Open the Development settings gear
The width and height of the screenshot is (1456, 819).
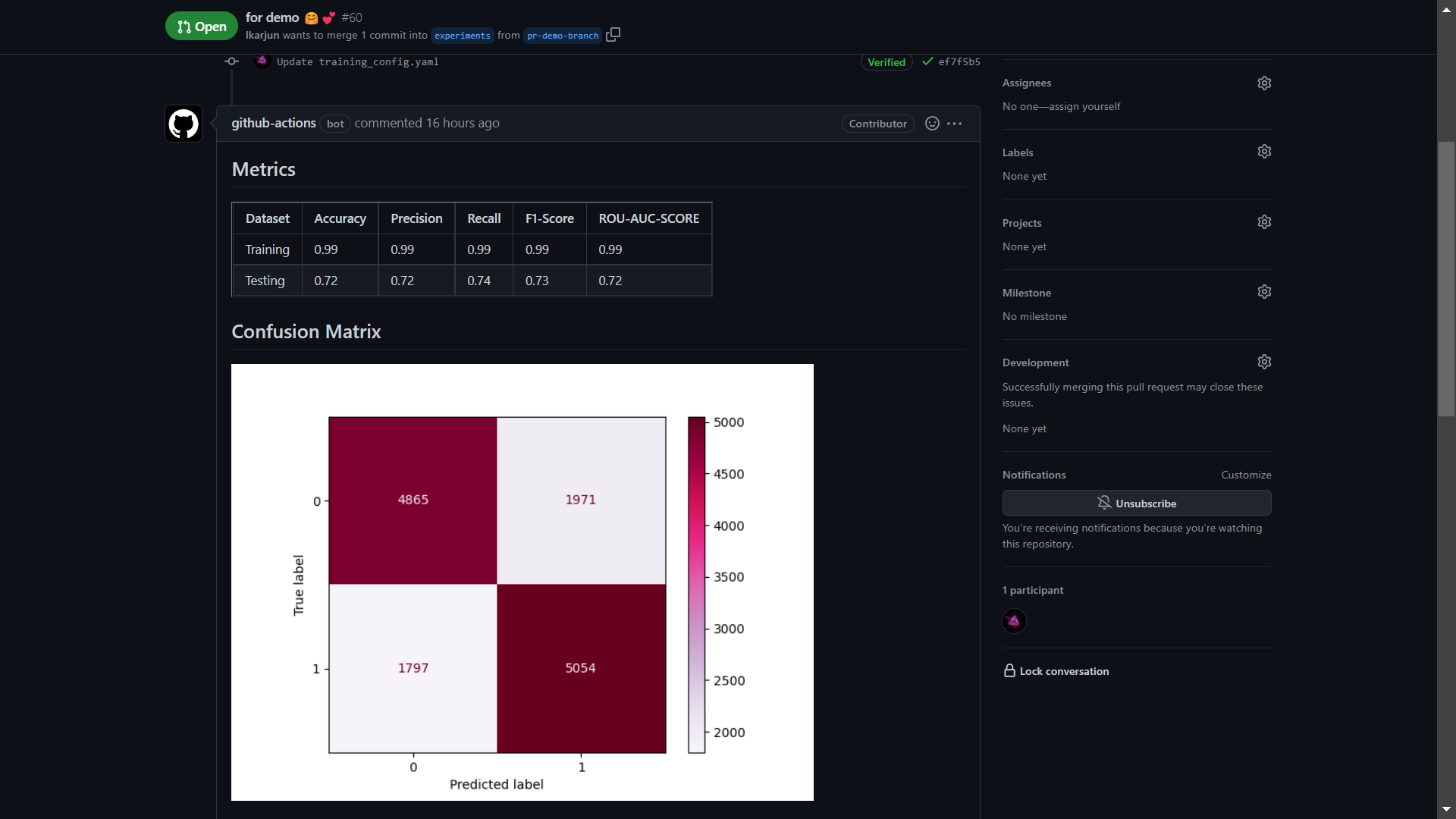click(1264, 362)
